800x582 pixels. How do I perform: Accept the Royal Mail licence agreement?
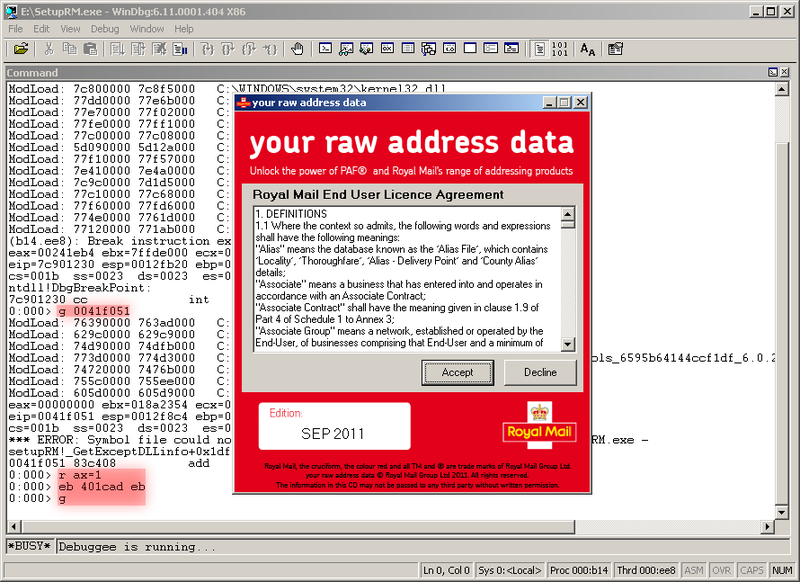458,372
